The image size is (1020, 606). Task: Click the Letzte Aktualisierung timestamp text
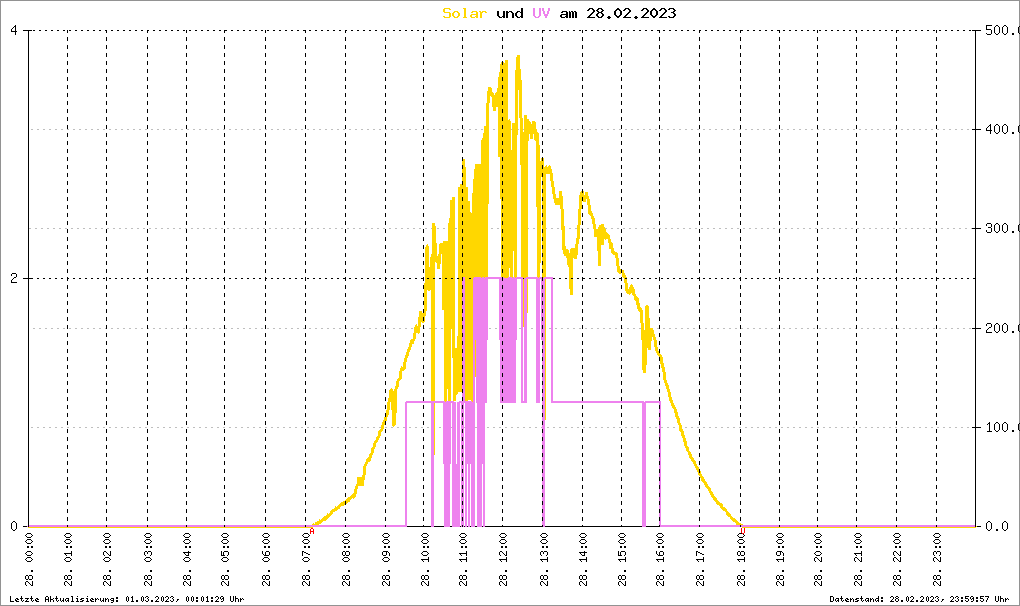coord(127,599)
